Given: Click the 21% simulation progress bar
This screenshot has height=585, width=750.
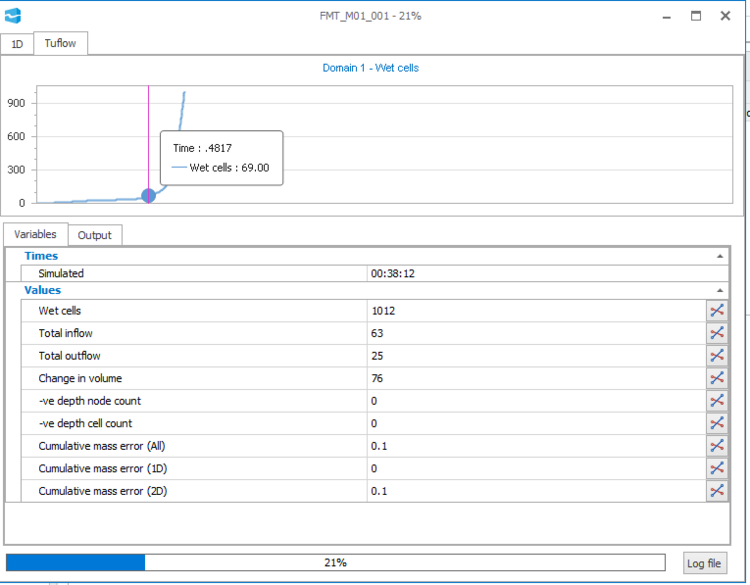Looking at the screenshot, I should tap(335, 563).
